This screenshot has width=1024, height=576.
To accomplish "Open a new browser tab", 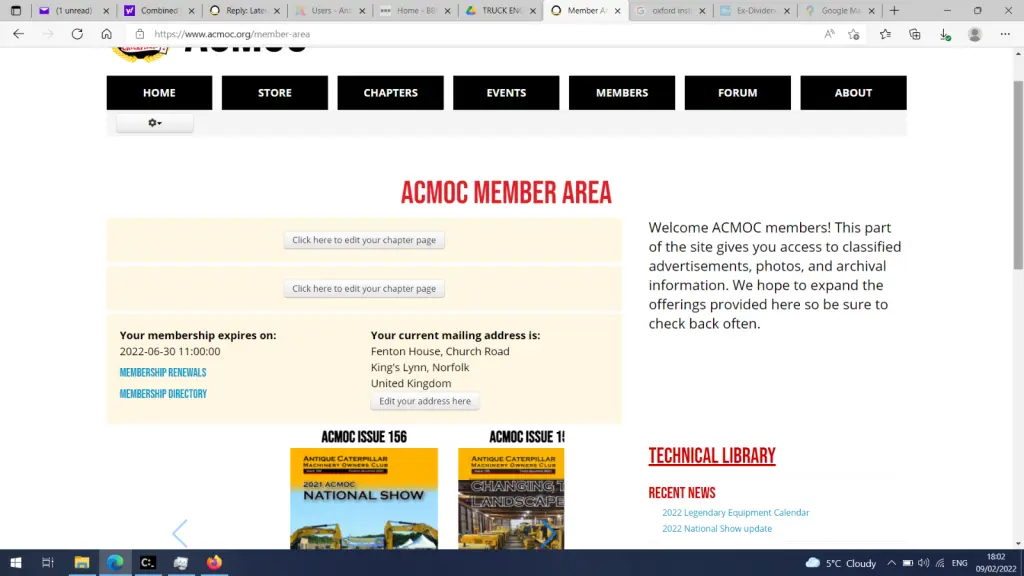I will tap(894, 11).
